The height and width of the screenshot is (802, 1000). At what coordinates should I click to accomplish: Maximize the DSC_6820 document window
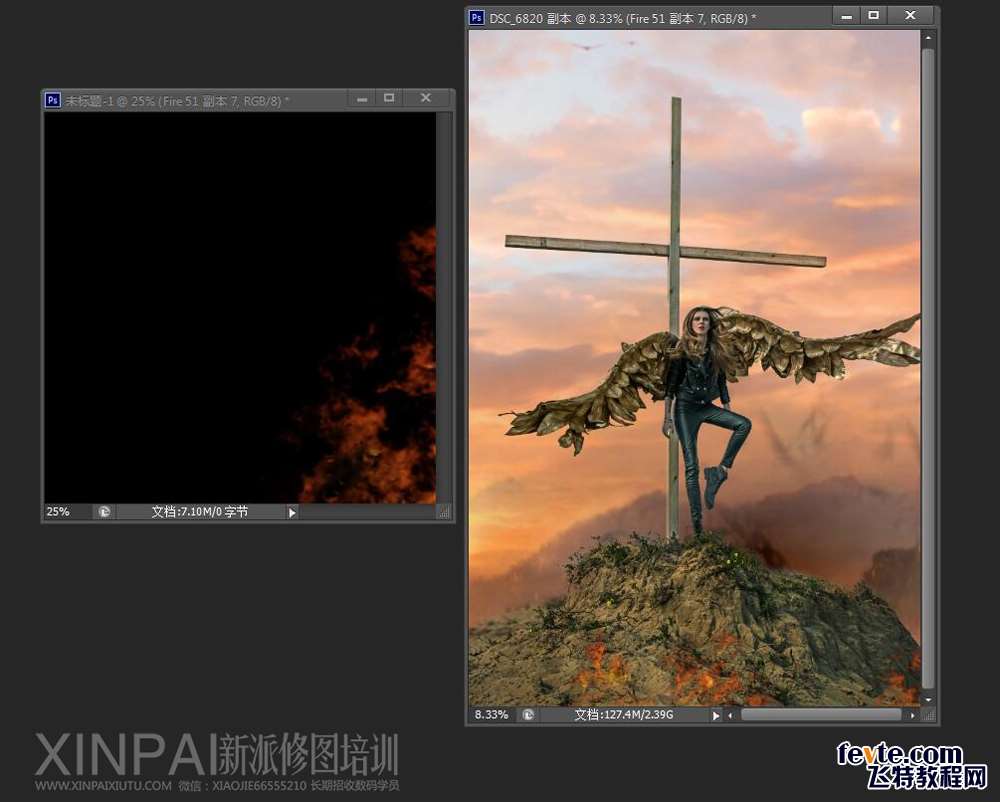(874, 16)
